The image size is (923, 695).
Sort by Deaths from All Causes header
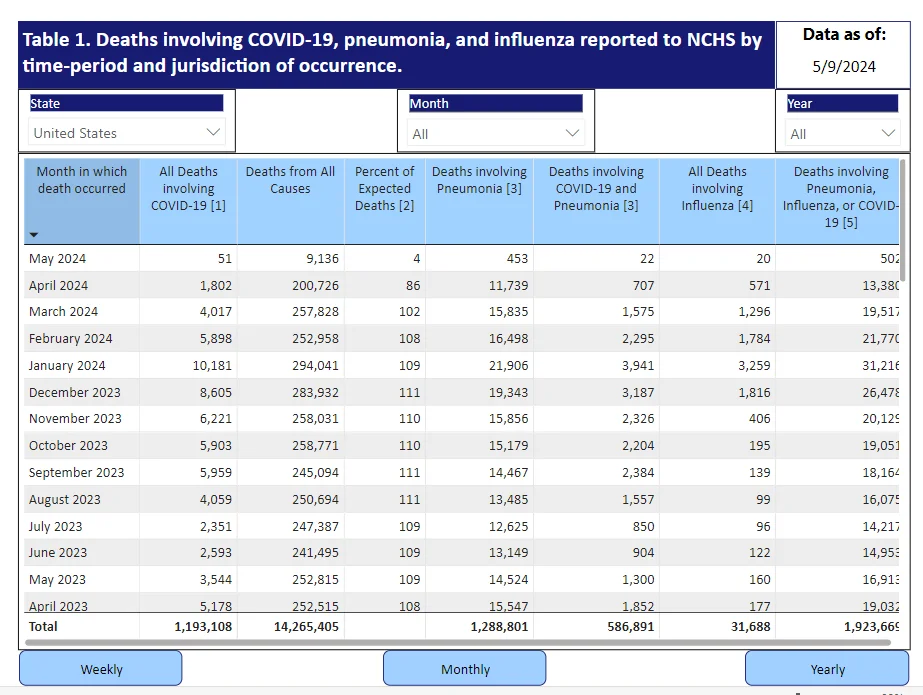coord(290,201)
